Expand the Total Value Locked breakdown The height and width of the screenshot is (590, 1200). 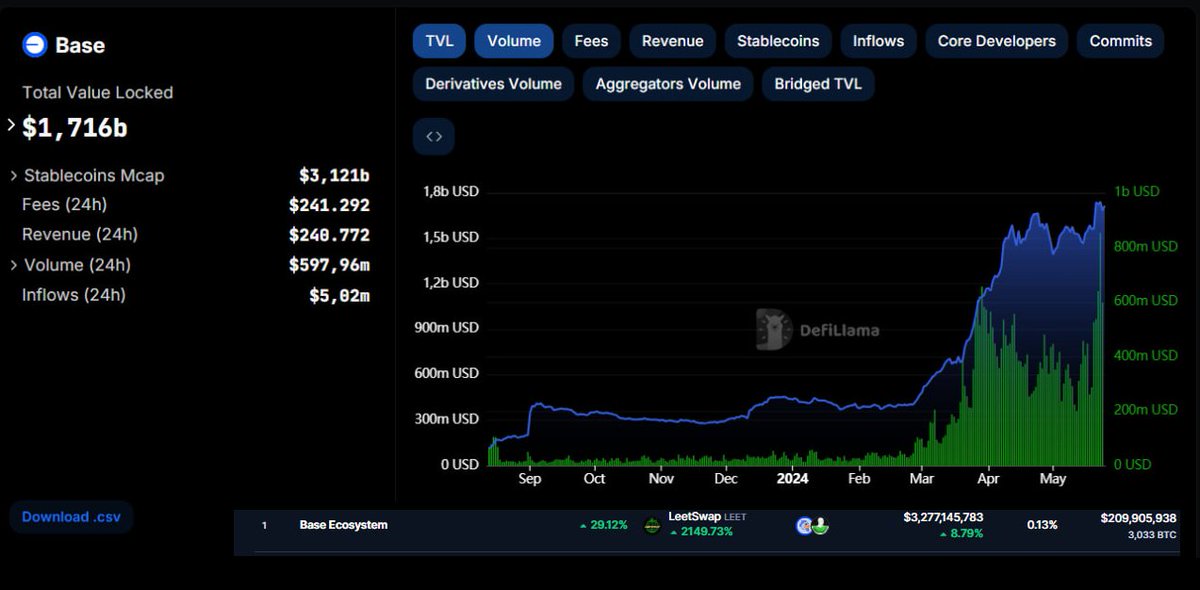click(x=11, y=126)
